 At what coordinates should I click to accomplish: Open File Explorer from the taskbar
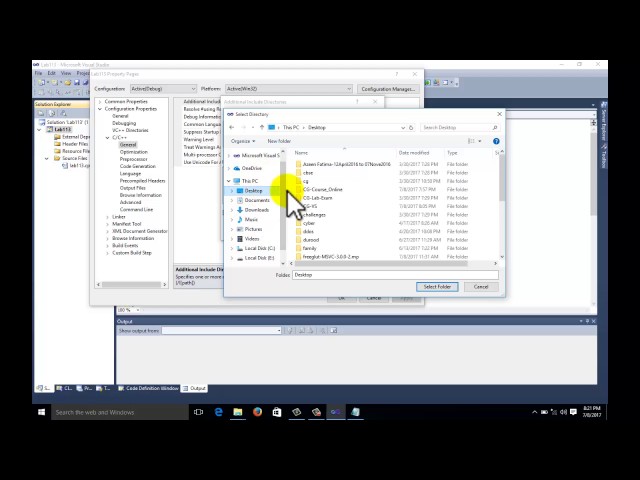pyautogui.click(x=238, y=412)
